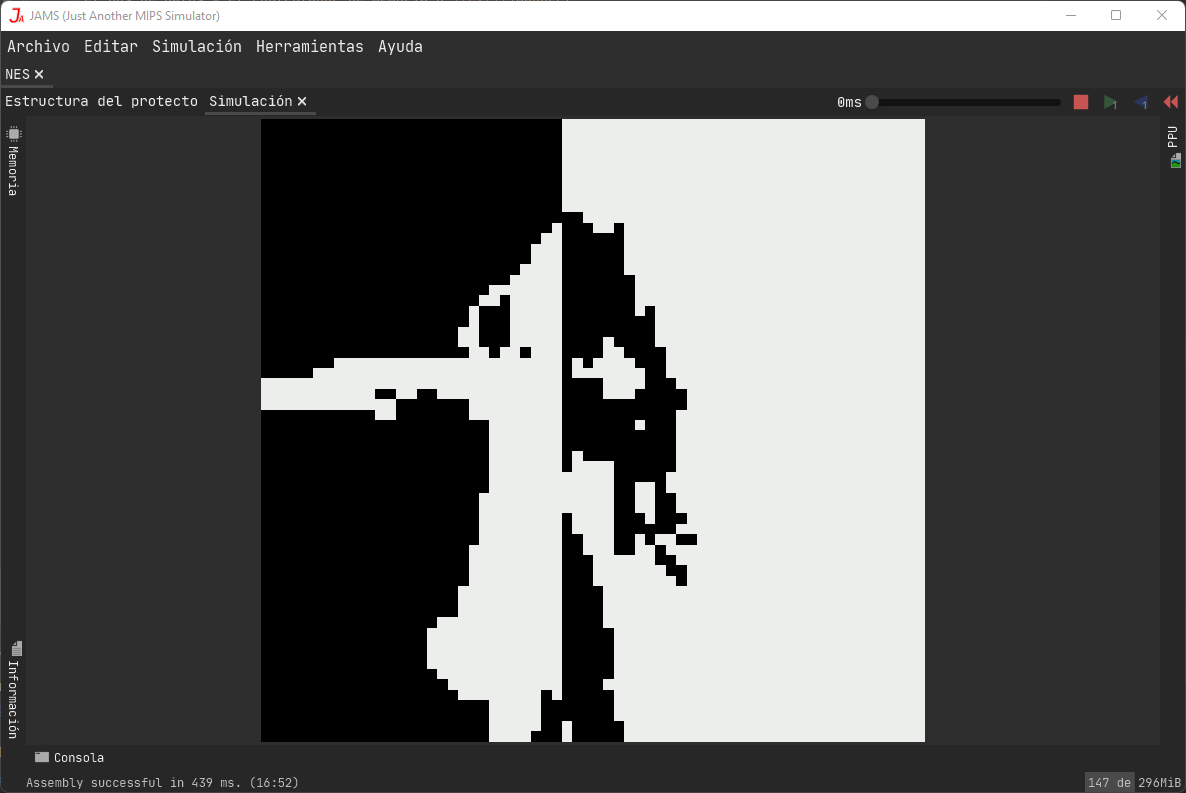Open the Archivo menu
Screen dimensions: 1186x793
[38, 46]
